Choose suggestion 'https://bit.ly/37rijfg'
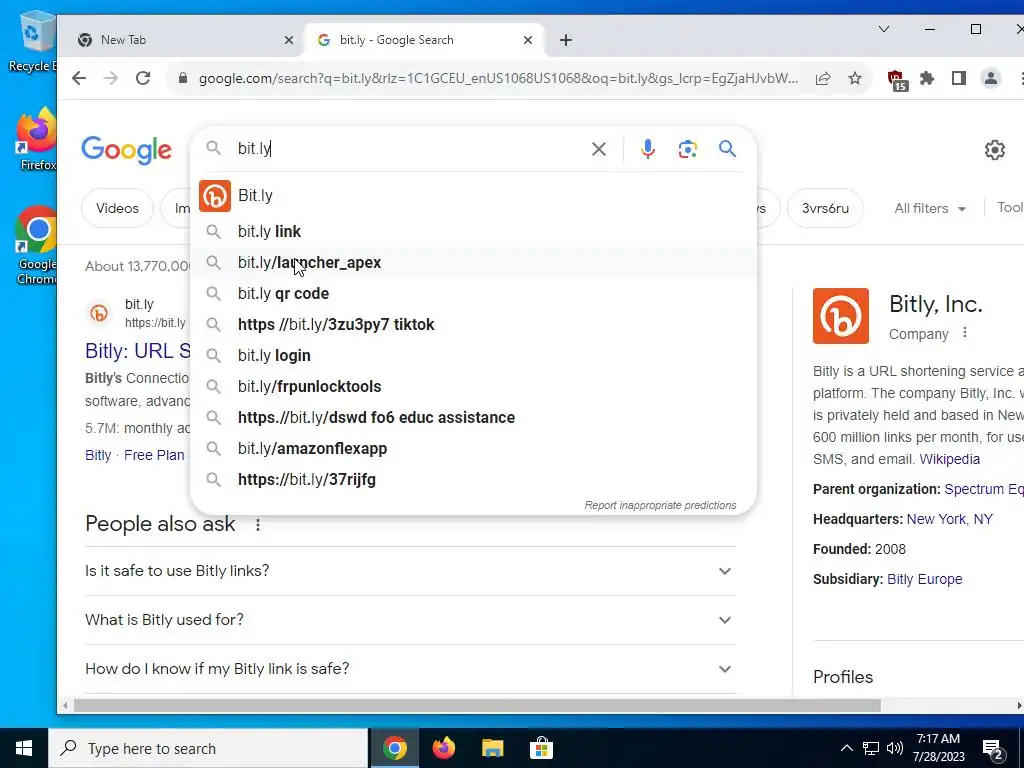 (473, 479)
